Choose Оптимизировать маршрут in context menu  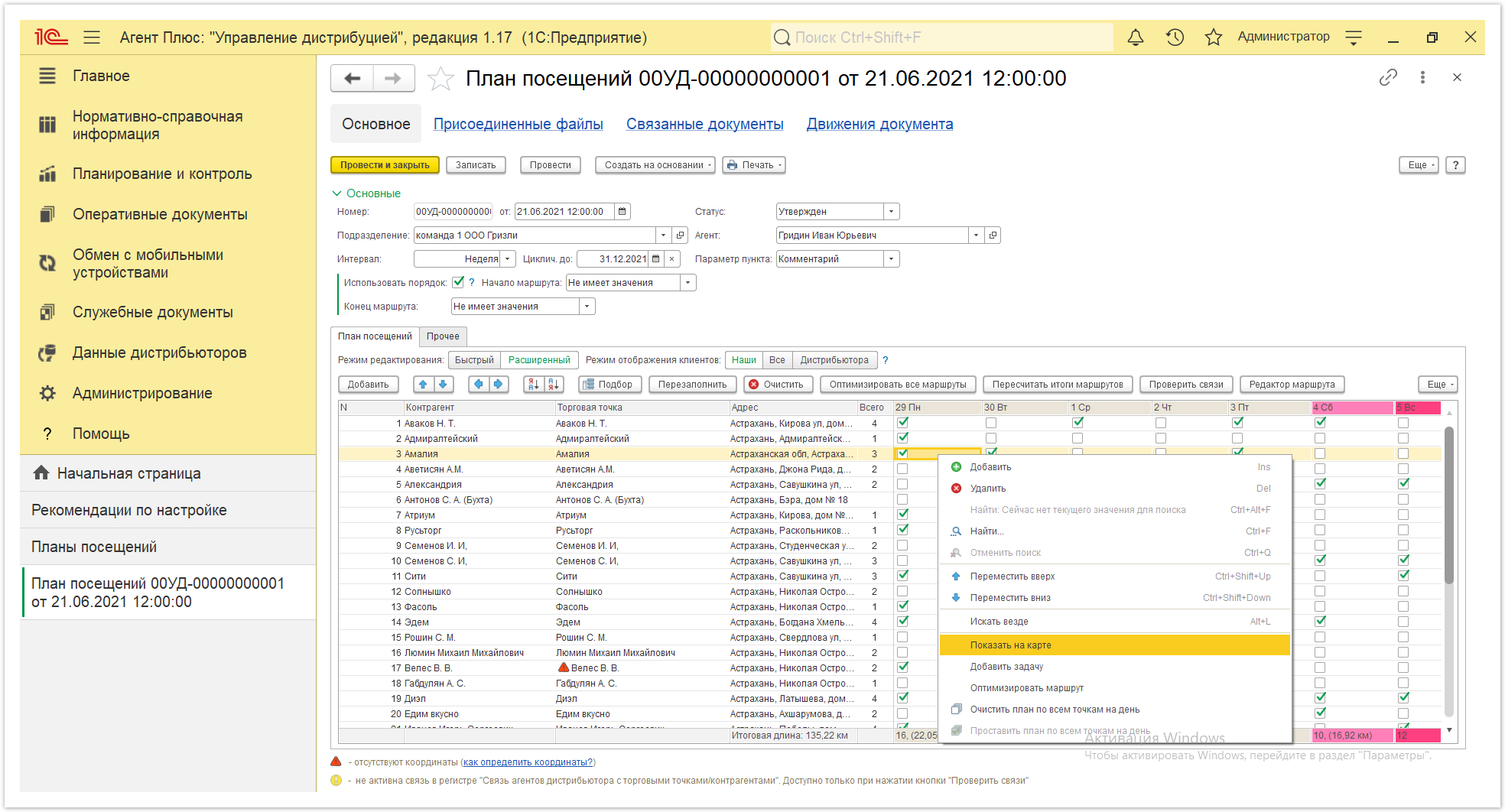pos(1115,688)
